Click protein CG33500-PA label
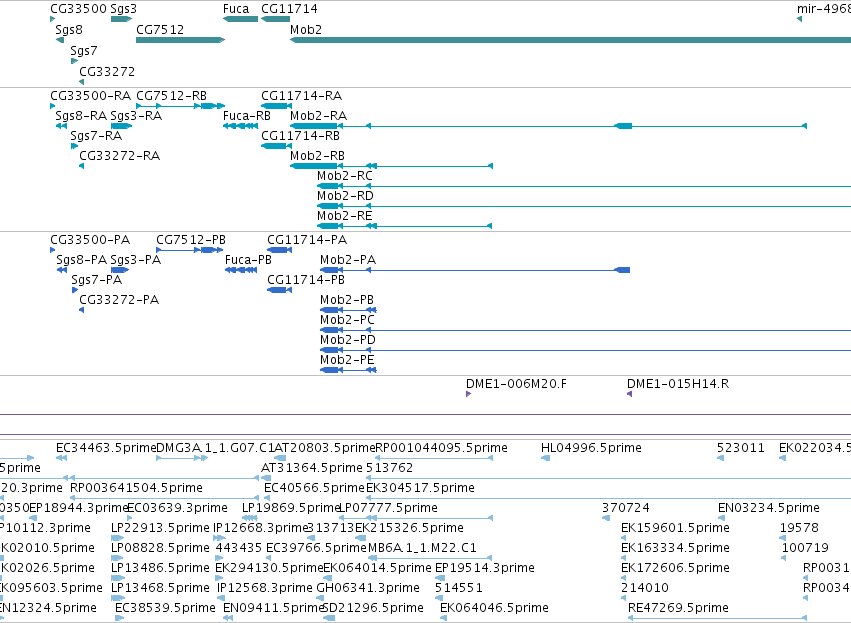This screenshot has height=623, width=851. [90, 240]
